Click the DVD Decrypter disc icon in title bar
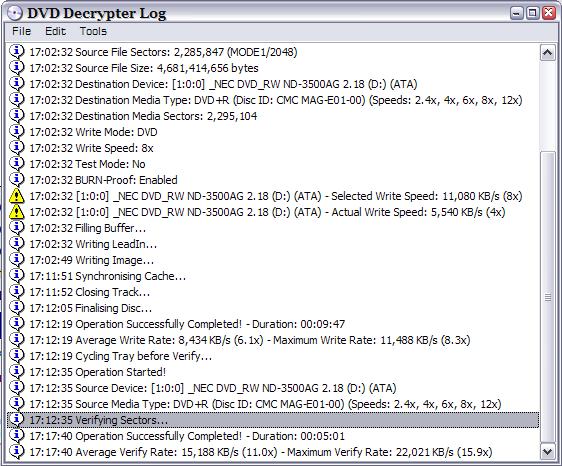562x466 pixels. [x=15, y=13]
